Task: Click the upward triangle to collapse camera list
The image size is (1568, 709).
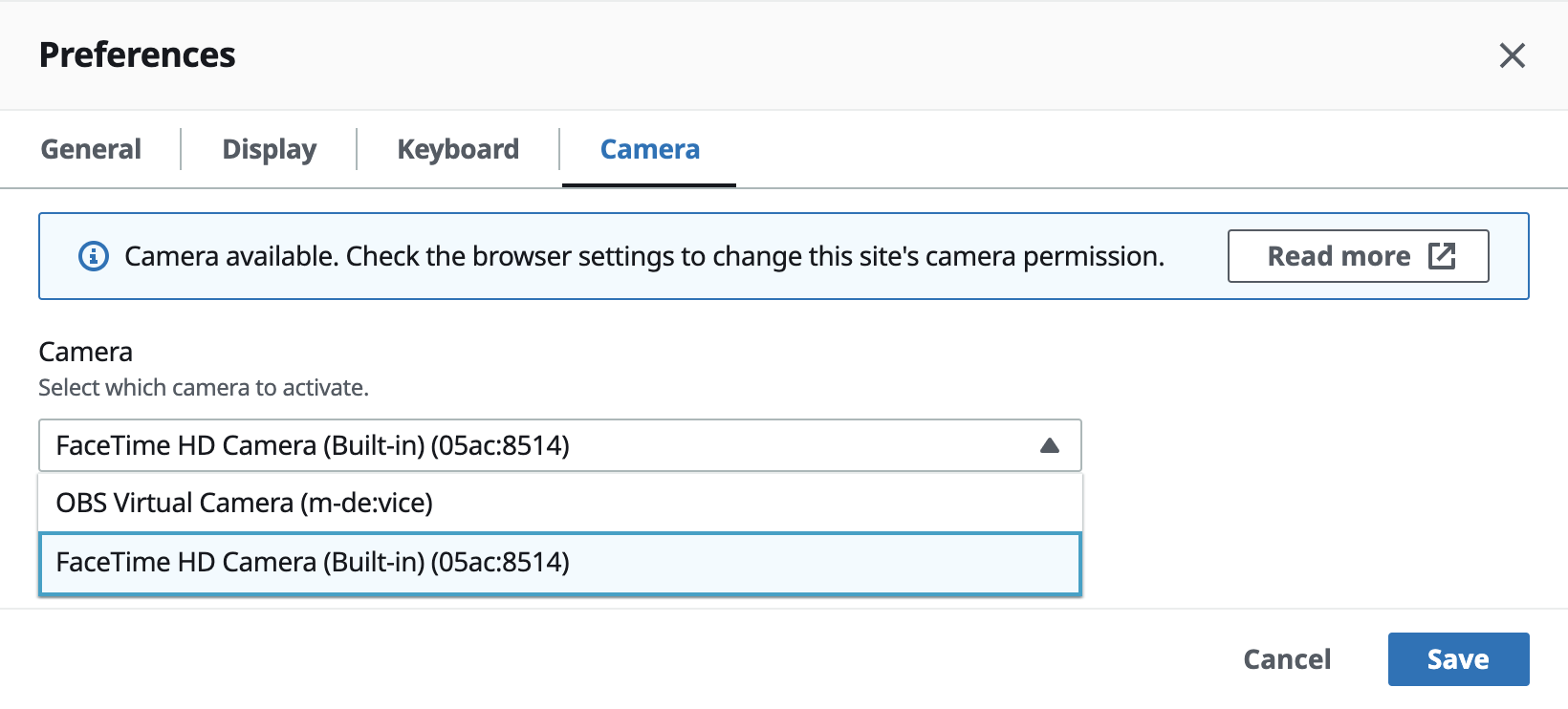Action: coord(1049,442)
